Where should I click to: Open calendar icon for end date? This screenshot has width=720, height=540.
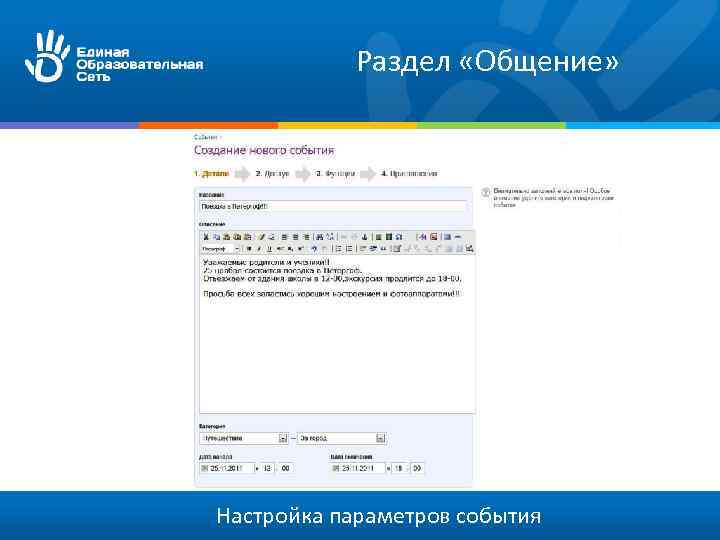(336, 468)
